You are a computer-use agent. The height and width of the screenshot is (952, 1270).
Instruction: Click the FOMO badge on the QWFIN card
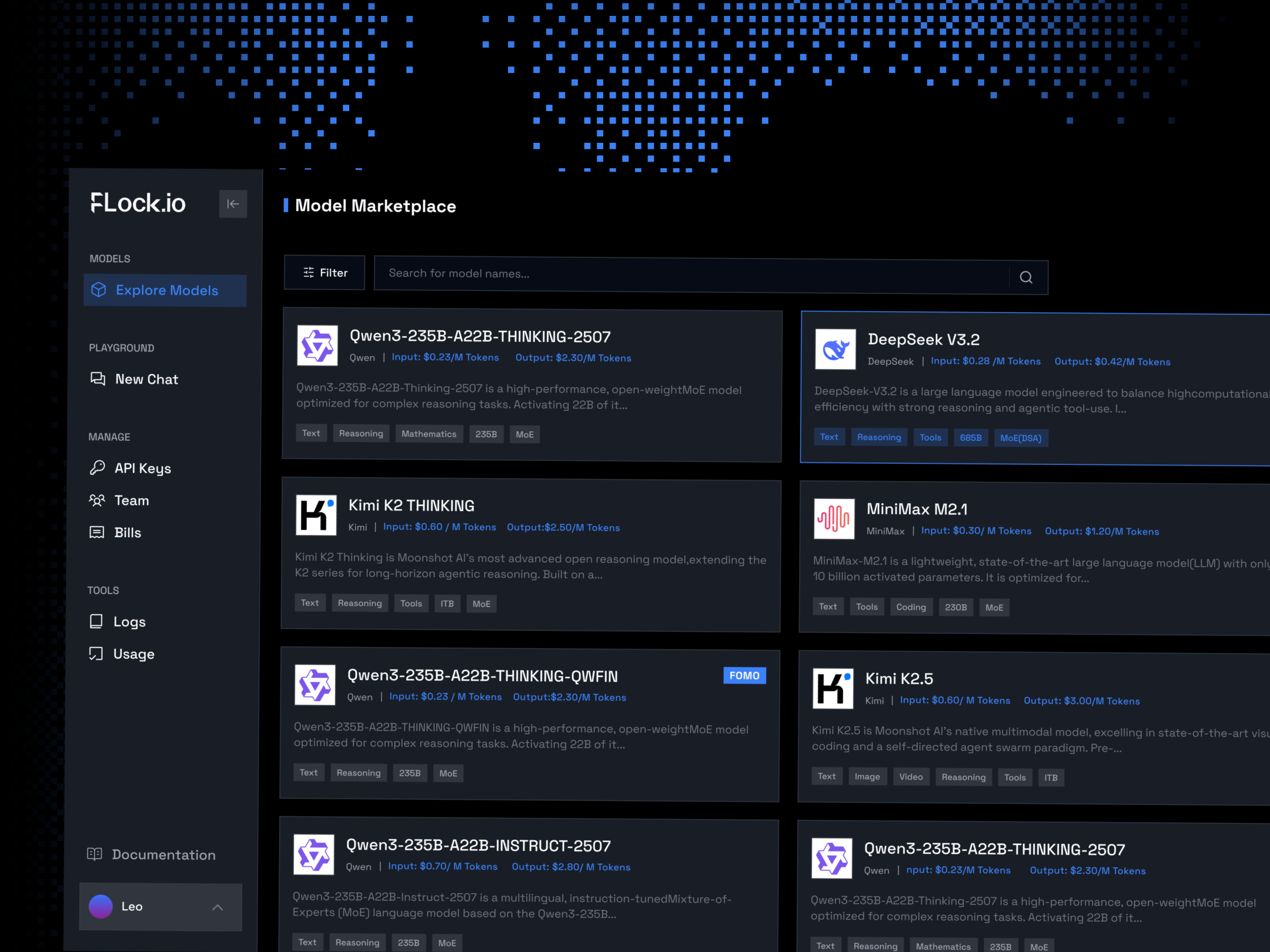coord(744,676)
